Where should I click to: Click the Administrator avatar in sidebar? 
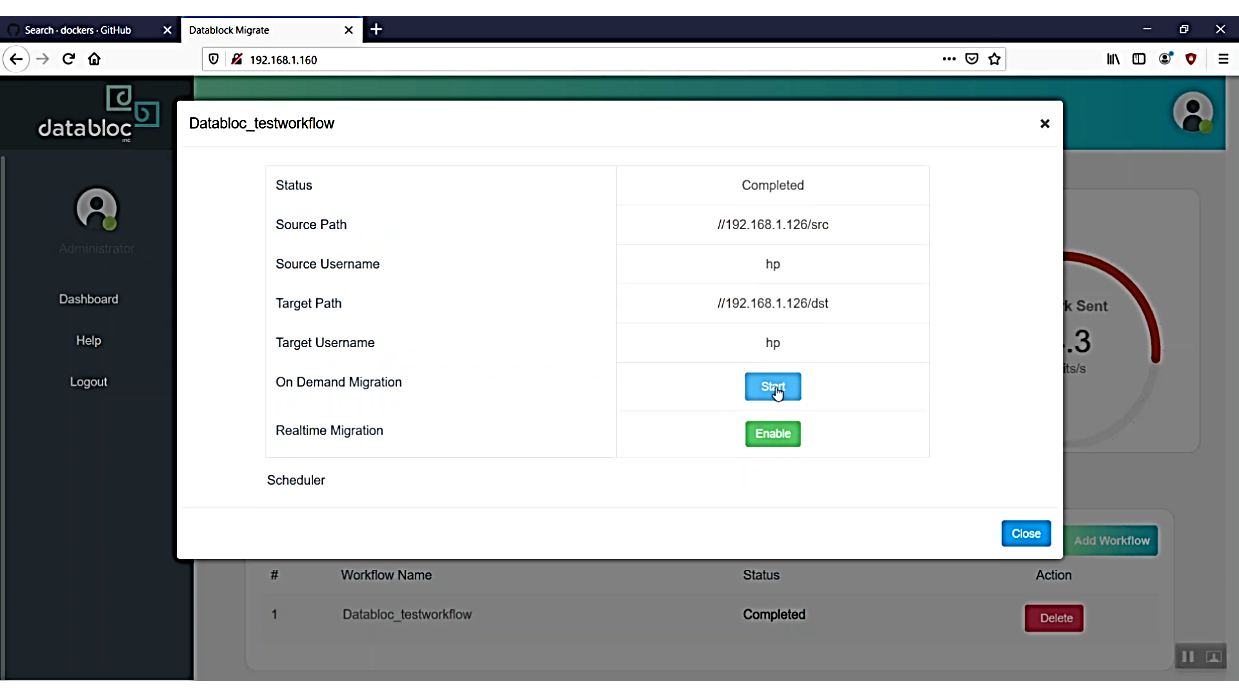[97, 209]
